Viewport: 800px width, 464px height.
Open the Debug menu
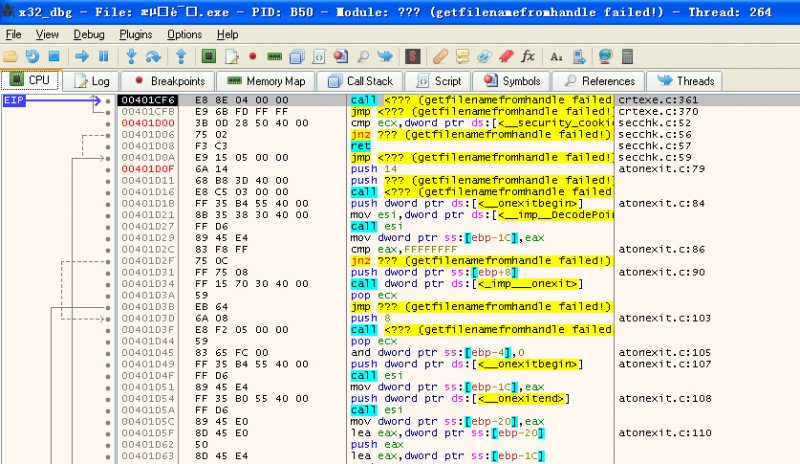point(89,34)
